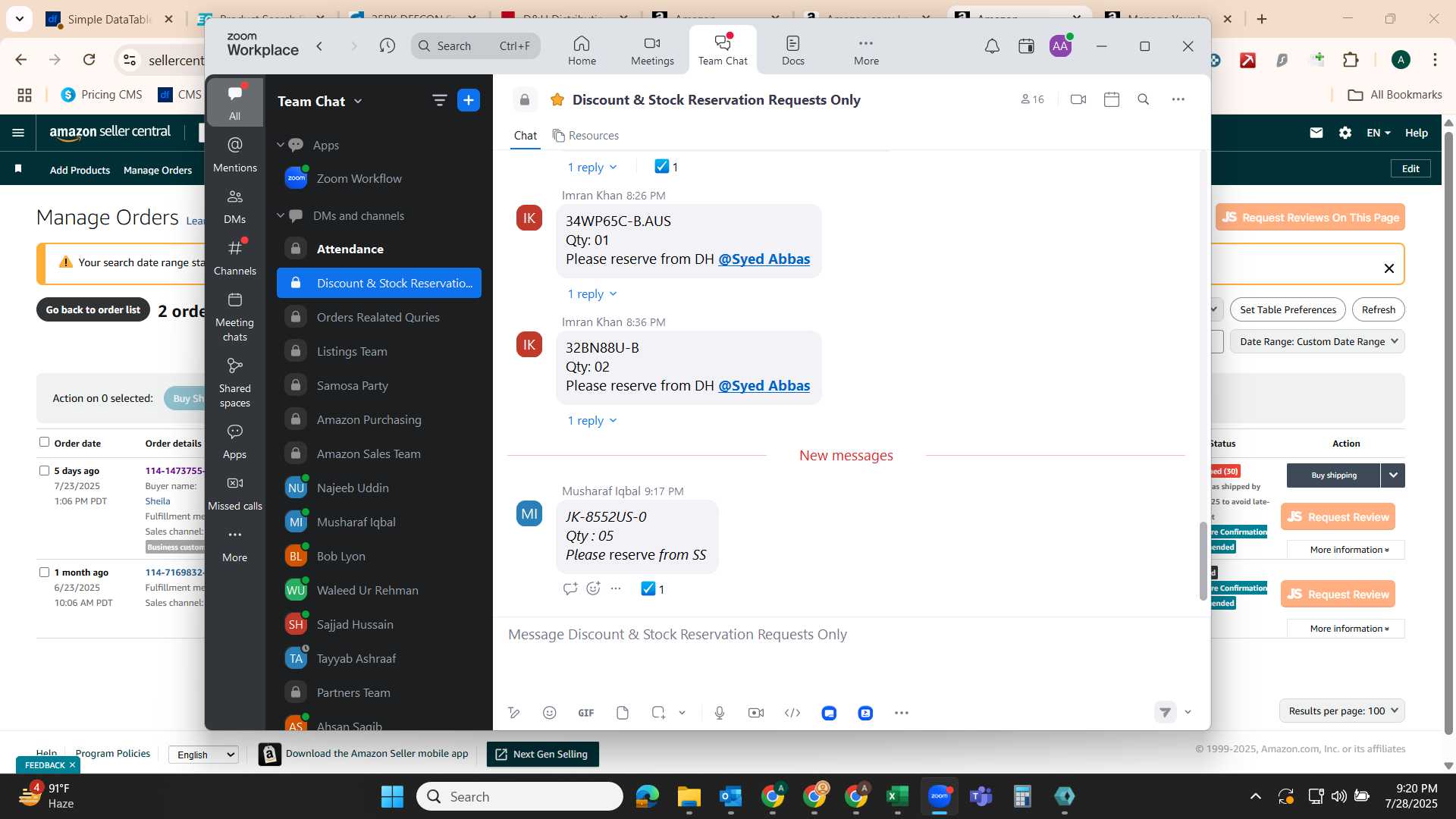This screenshot has height=819, width=1456.
Task: Open the Mentions sidebar icon
Action: 235,154
